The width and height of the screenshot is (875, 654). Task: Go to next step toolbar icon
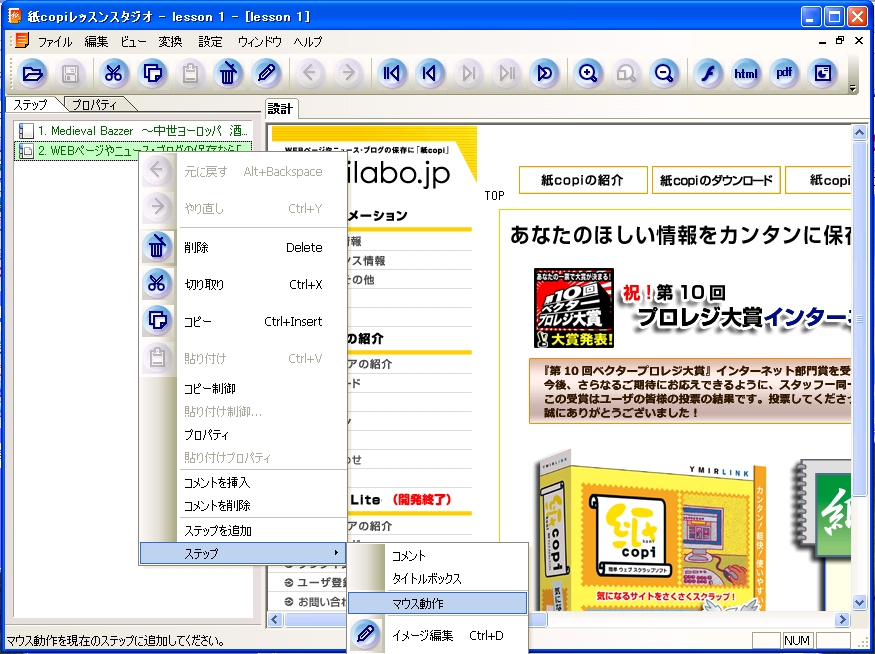pyautogui.click(x=468, y=73)
